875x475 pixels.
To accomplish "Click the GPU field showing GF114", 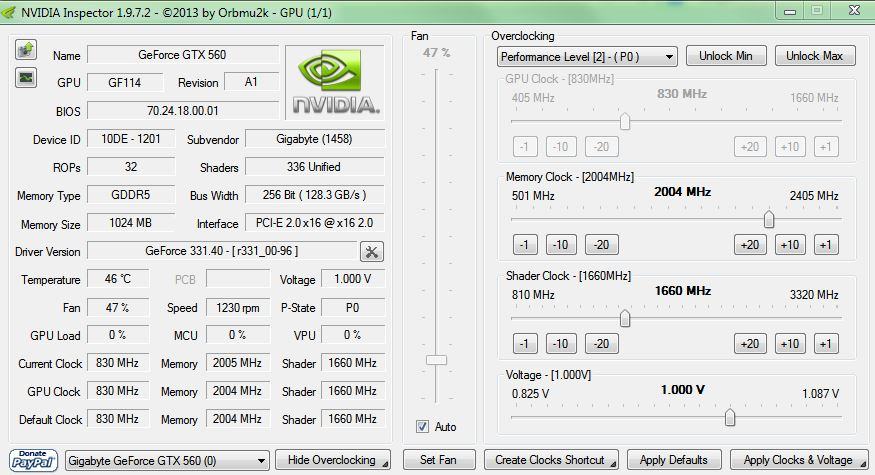I will click(x=125, y=83).
